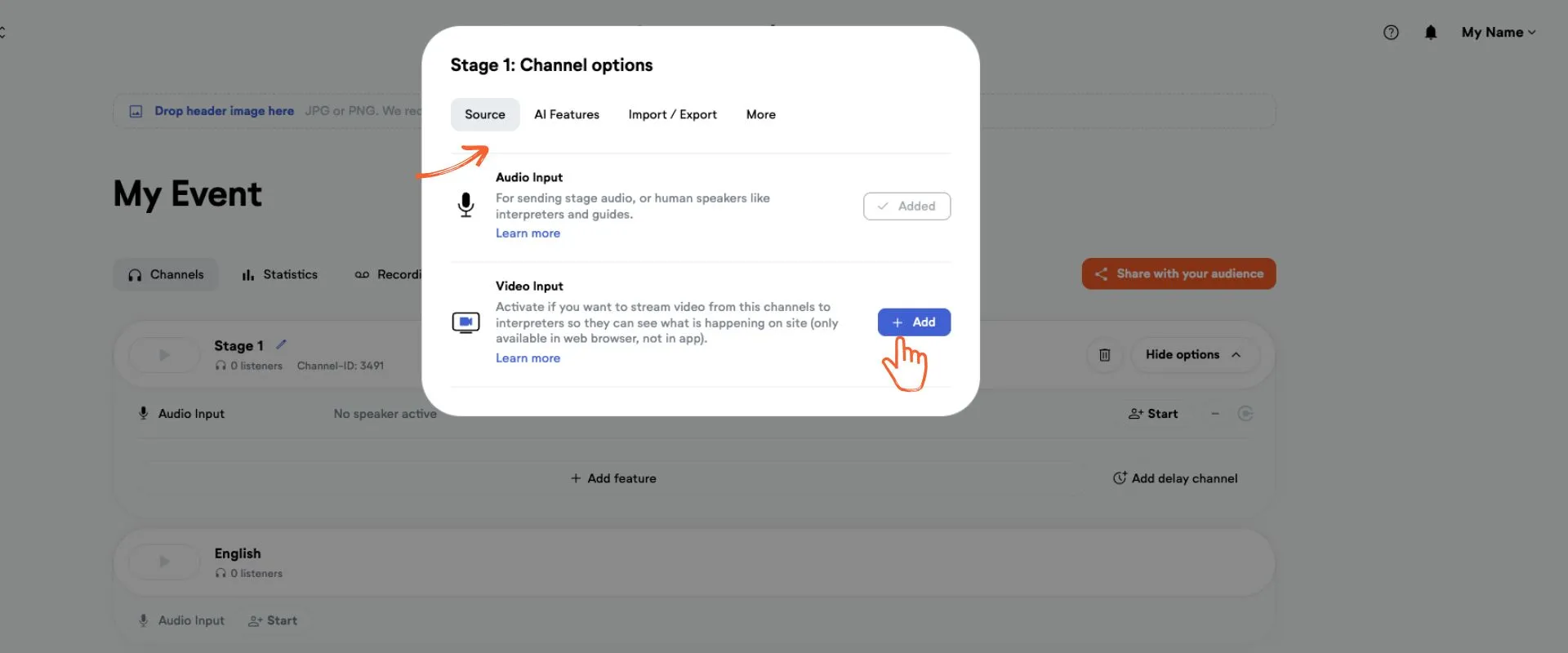Click Add delay channel
Screen dimensions: 1568x653
click(1175, 478)
